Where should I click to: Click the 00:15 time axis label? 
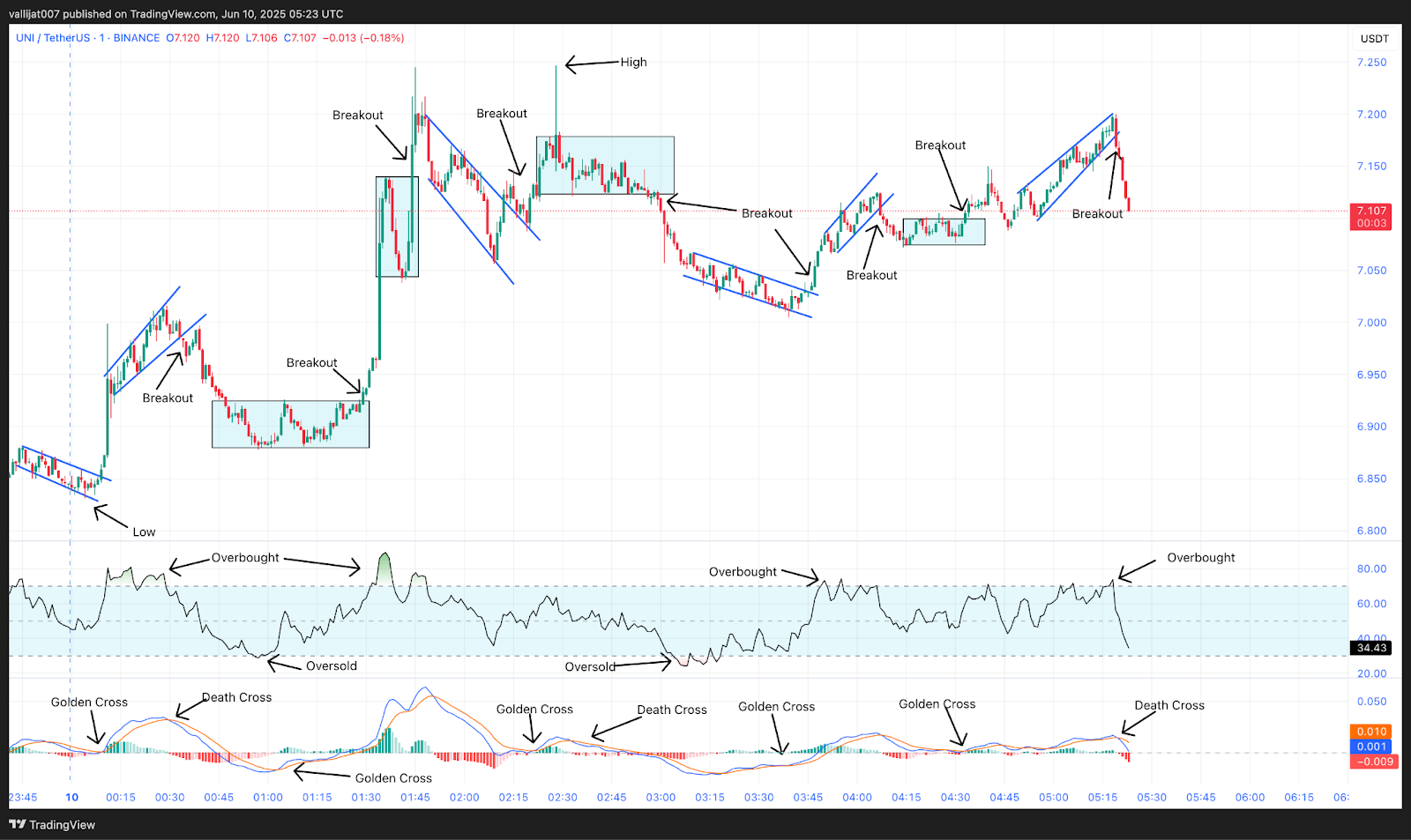pos(121,798)
